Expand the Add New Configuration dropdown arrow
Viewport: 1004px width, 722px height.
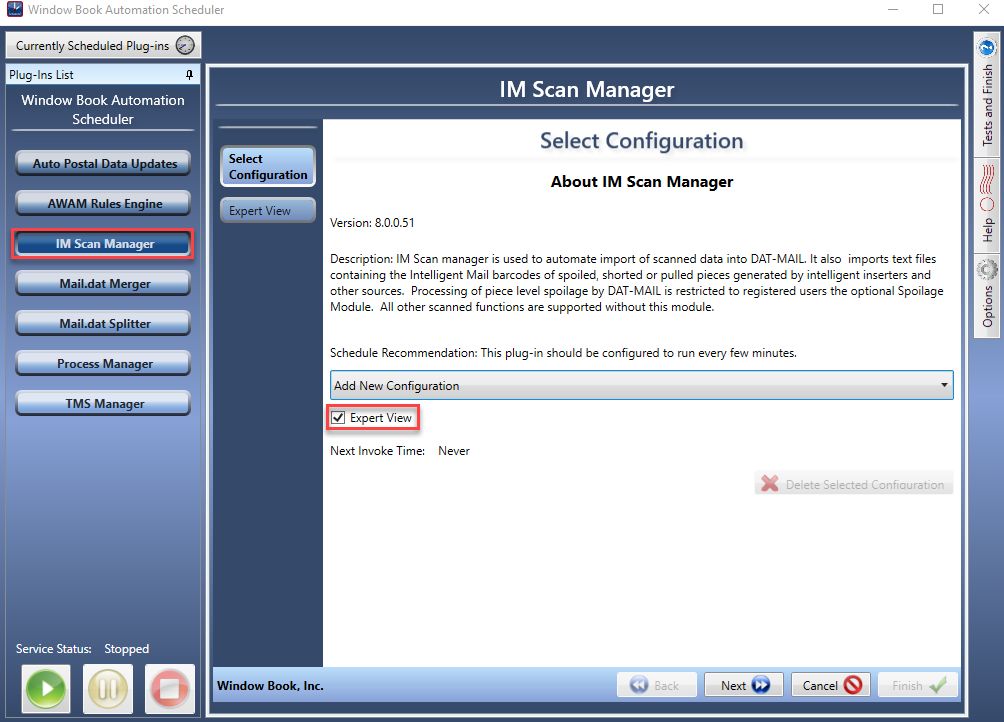tap(943, 385)
